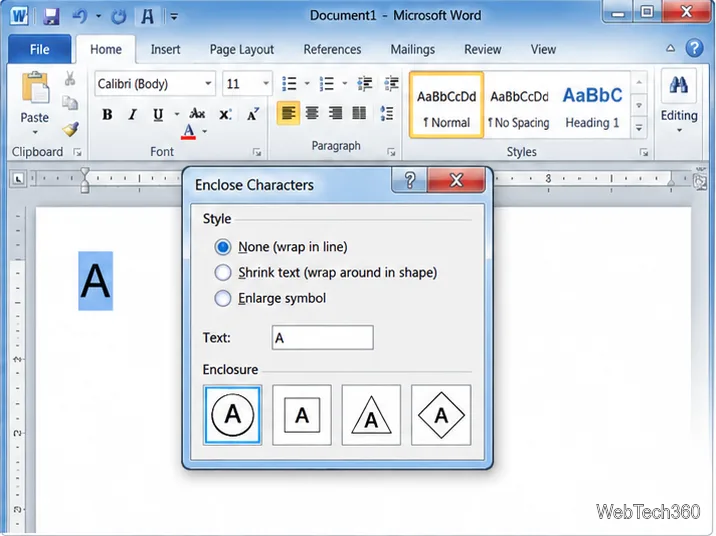
Task: Choose the triangle enclosure
Action: (x=371, y=415)
